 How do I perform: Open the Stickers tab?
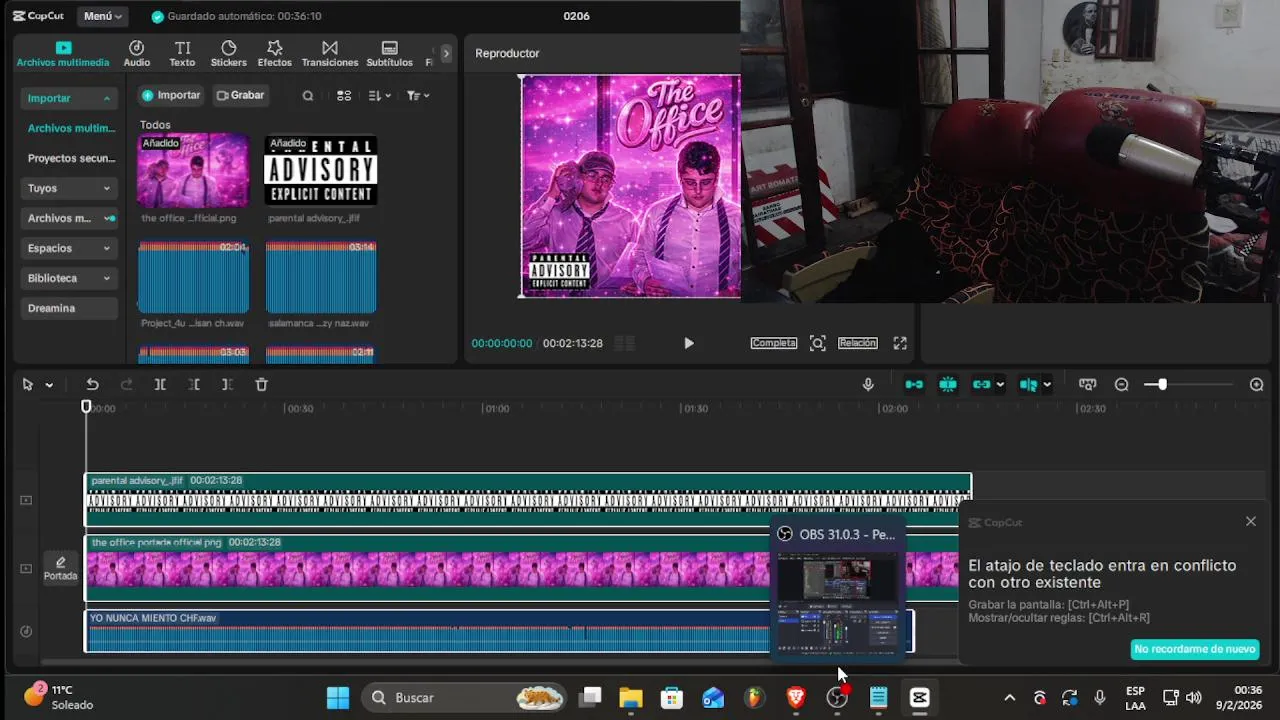point(228,54)
